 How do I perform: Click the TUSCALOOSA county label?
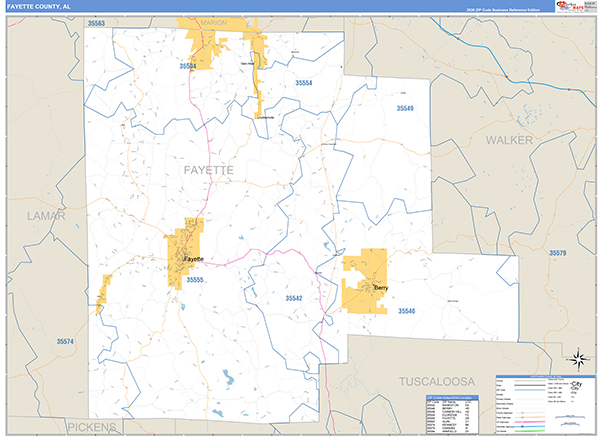tap(437, 382)
